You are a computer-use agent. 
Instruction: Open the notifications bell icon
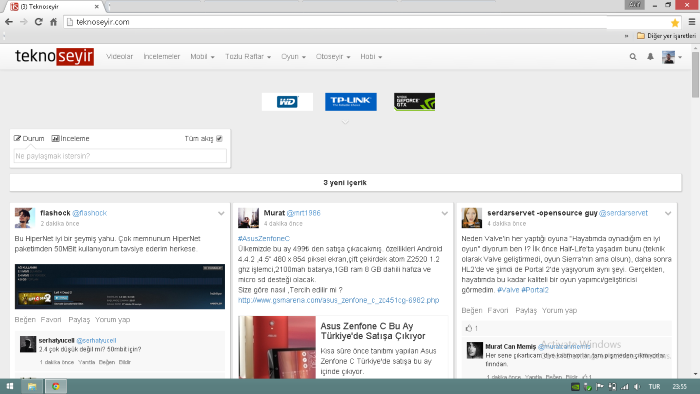[x=650, y=57]
